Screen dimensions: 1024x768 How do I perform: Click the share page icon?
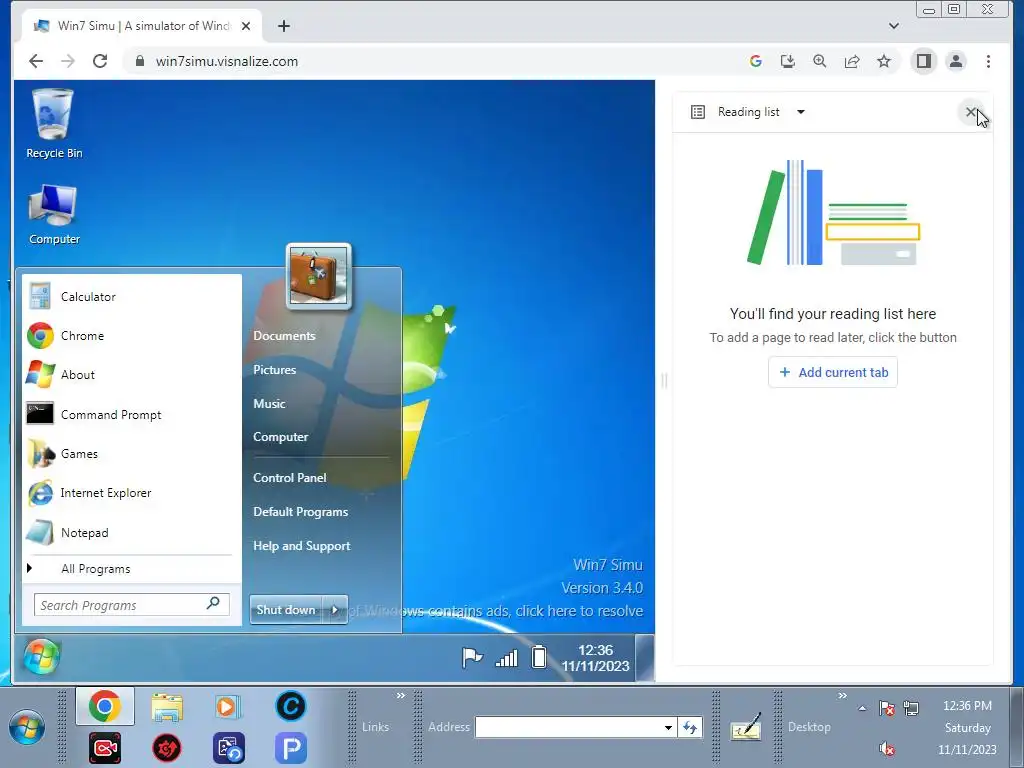(x=852, y=61)
